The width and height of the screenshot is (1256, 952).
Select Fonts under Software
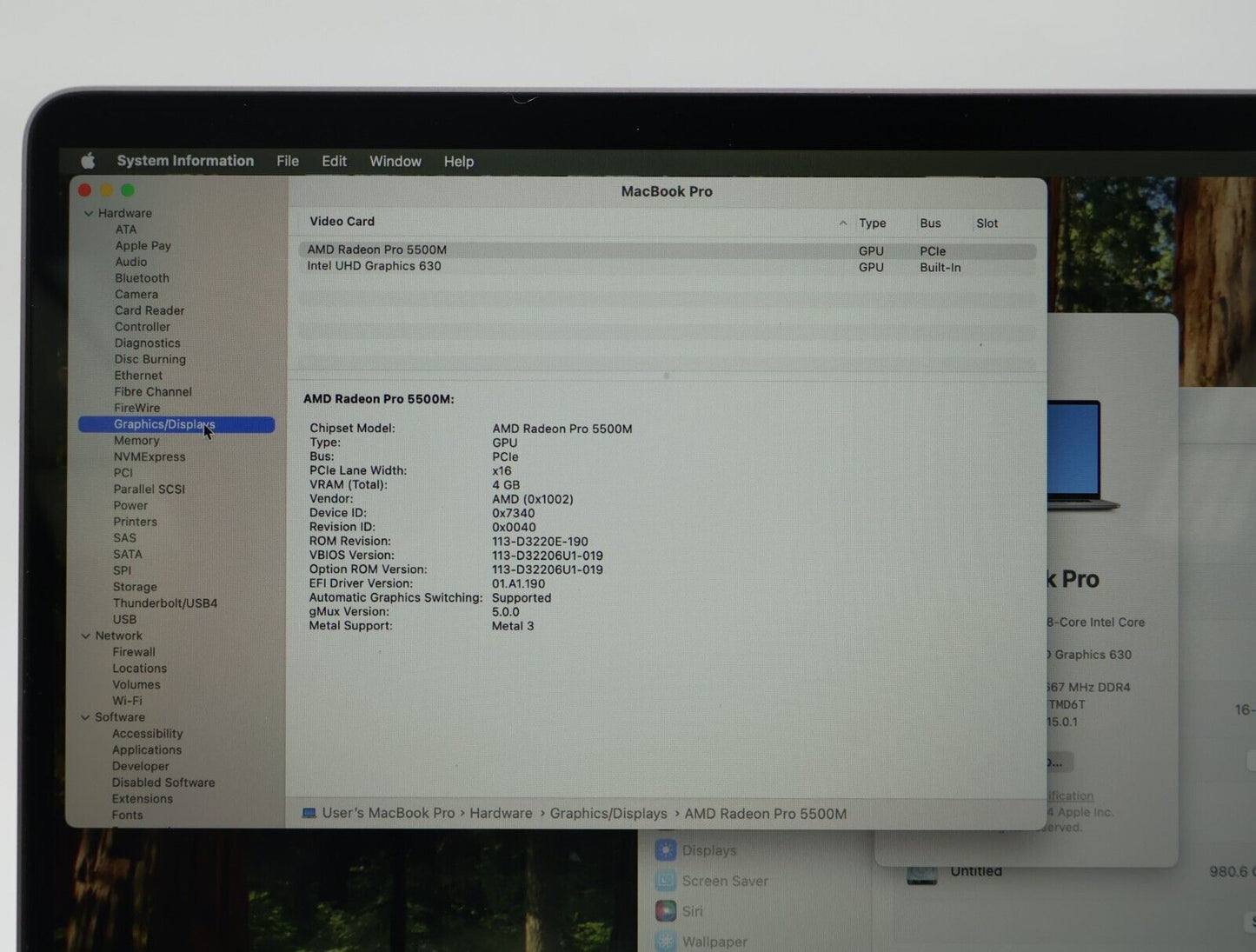pyautogui.click(x=127, y=816)
